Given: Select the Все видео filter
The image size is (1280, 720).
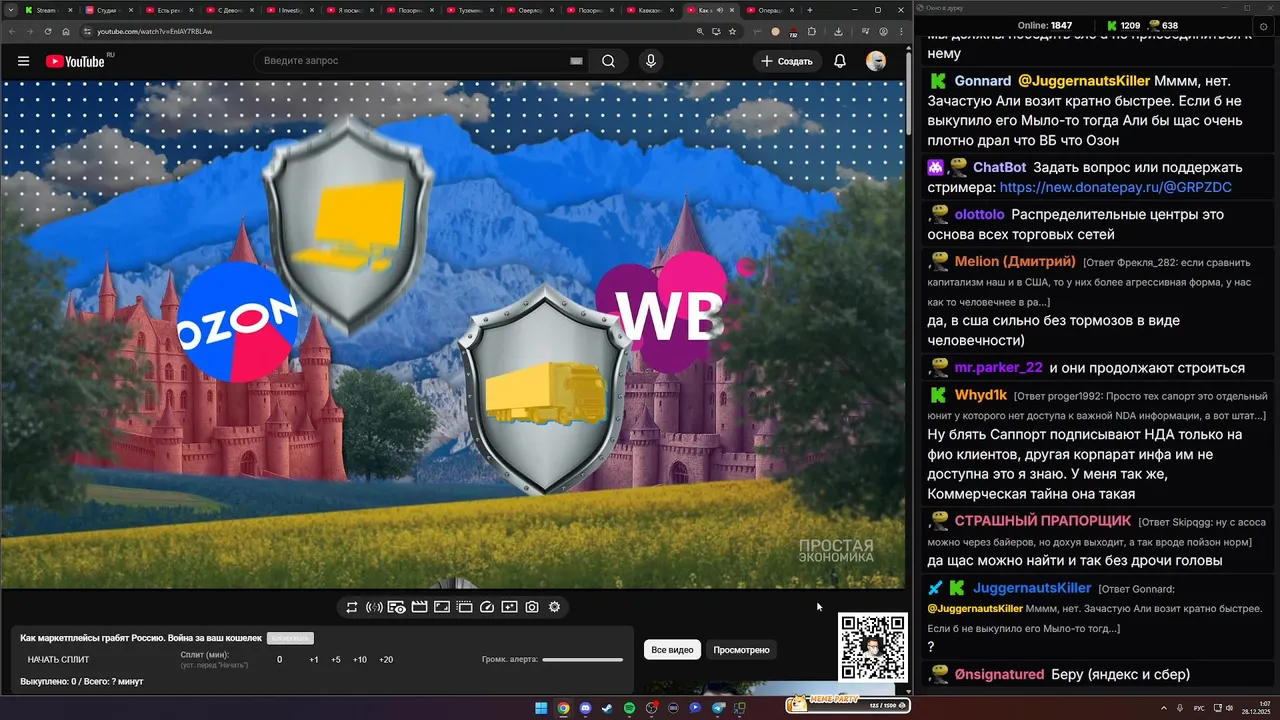Looking at the screenshot, I should point(672,650).
